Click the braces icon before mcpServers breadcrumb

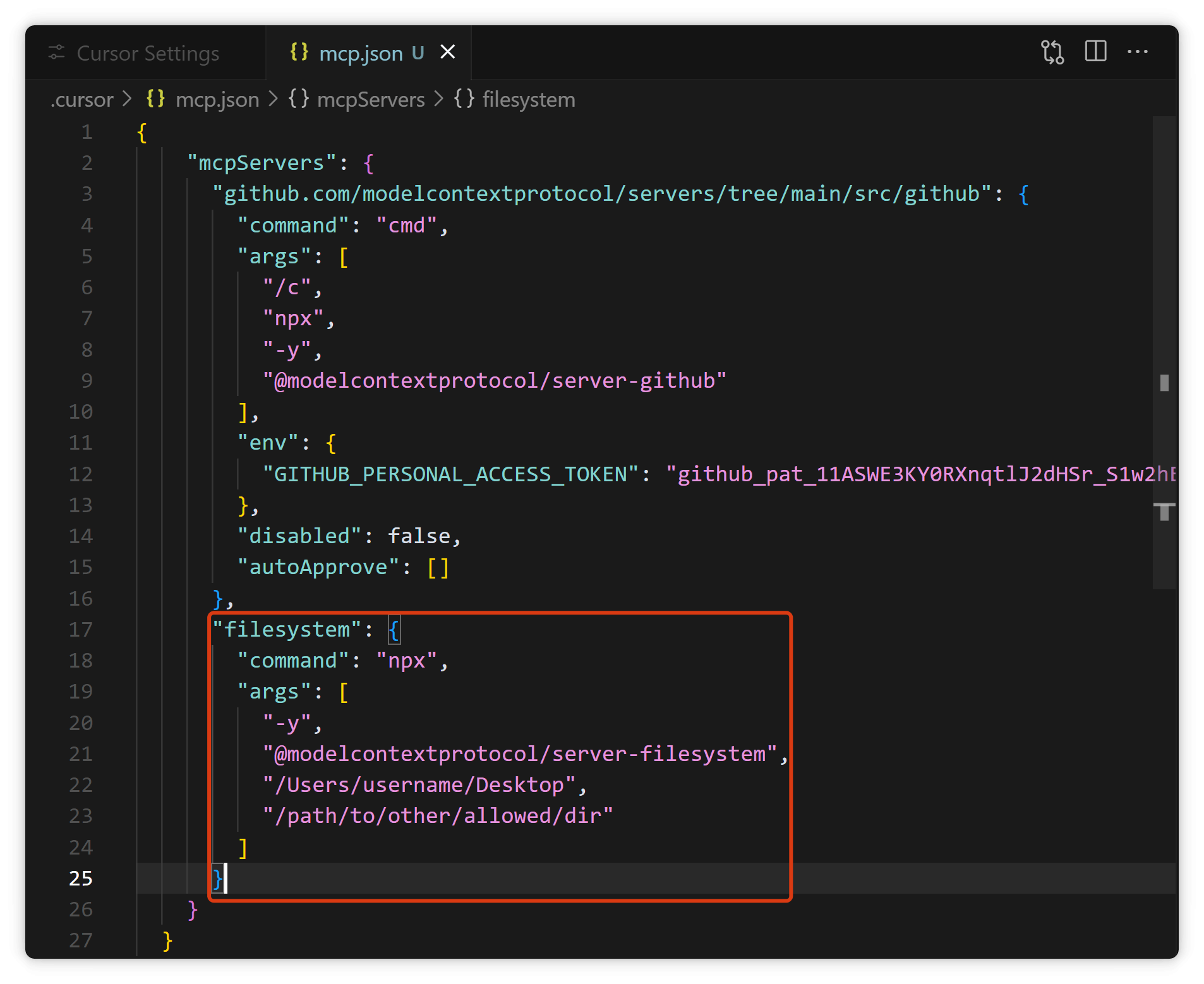[x=299, y=99]
